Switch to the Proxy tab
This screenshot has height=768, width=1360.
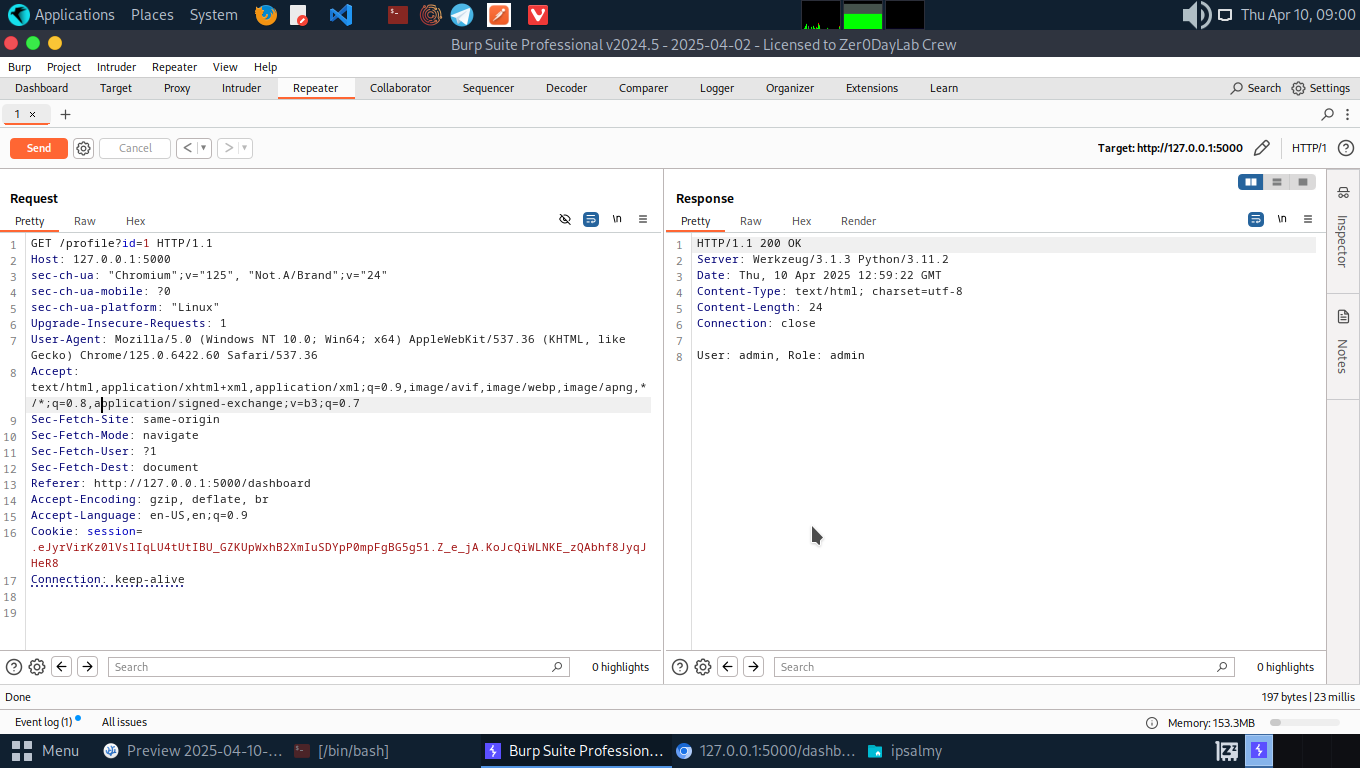(177, 88)
